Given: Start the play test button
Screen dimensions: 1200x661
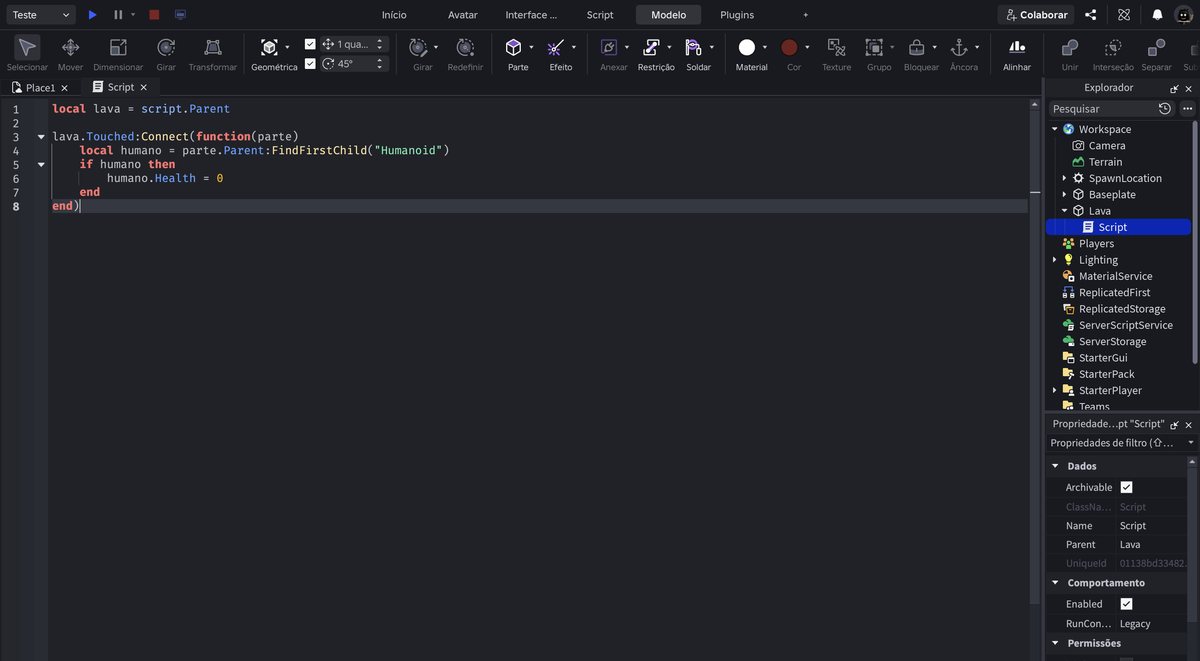Looking at the screenshot, I should (x=92, y=15).
